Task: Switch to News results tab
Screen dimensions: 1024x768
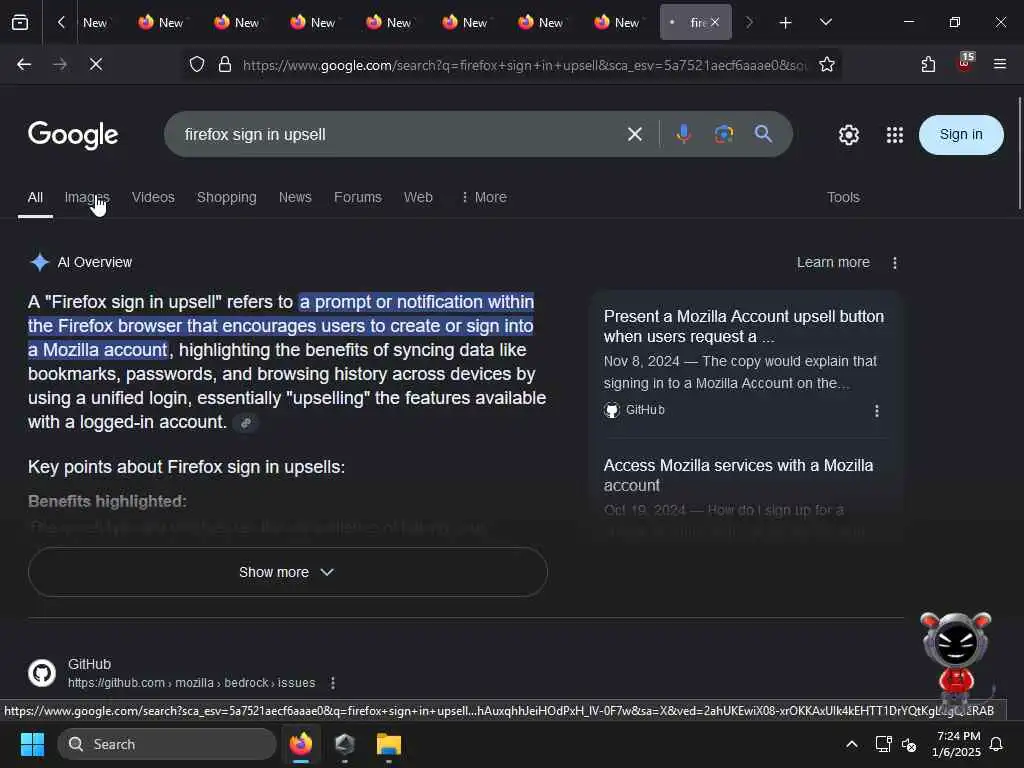Action: [x=295, y=197]
